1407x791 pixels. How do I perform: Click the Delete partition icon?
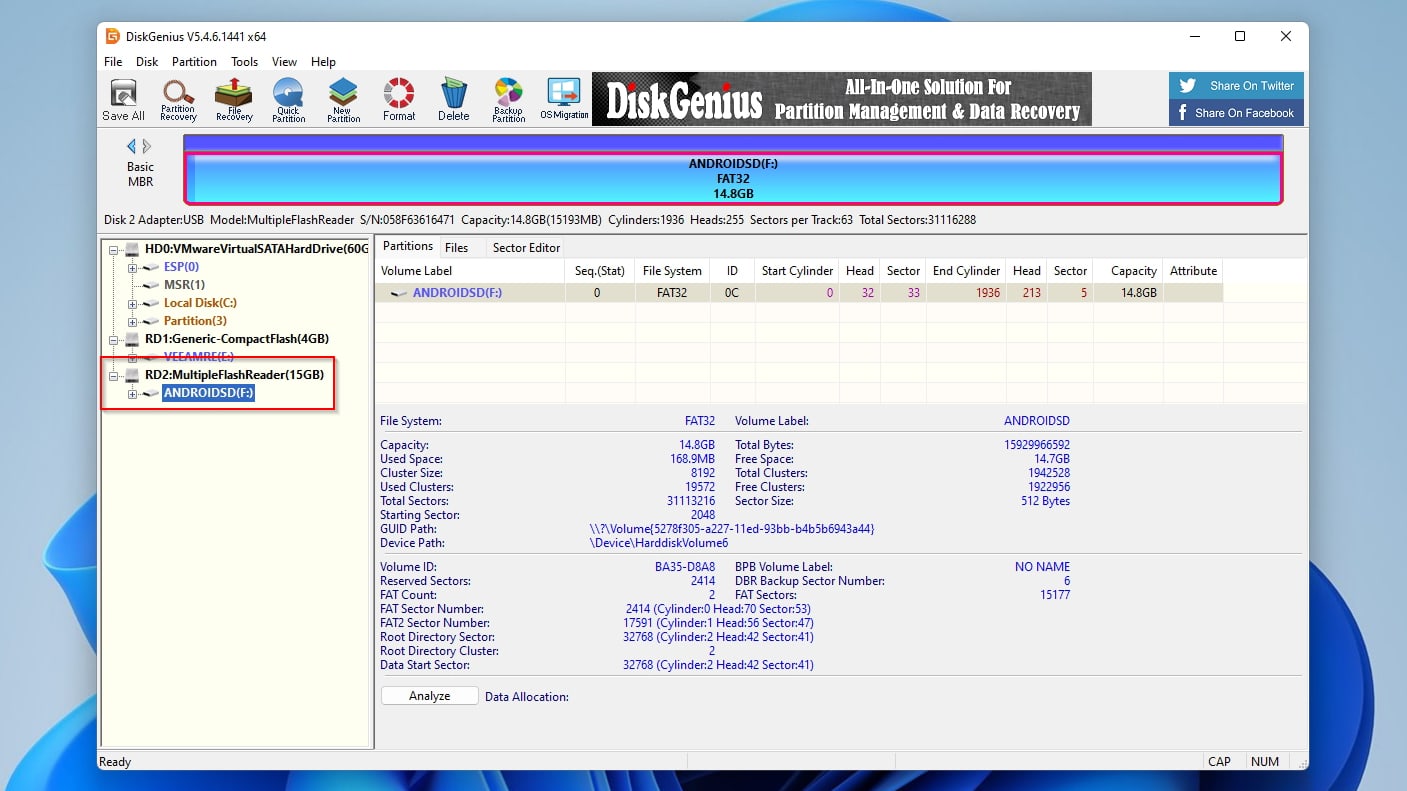pyautogui.click(x=453, y=98)
